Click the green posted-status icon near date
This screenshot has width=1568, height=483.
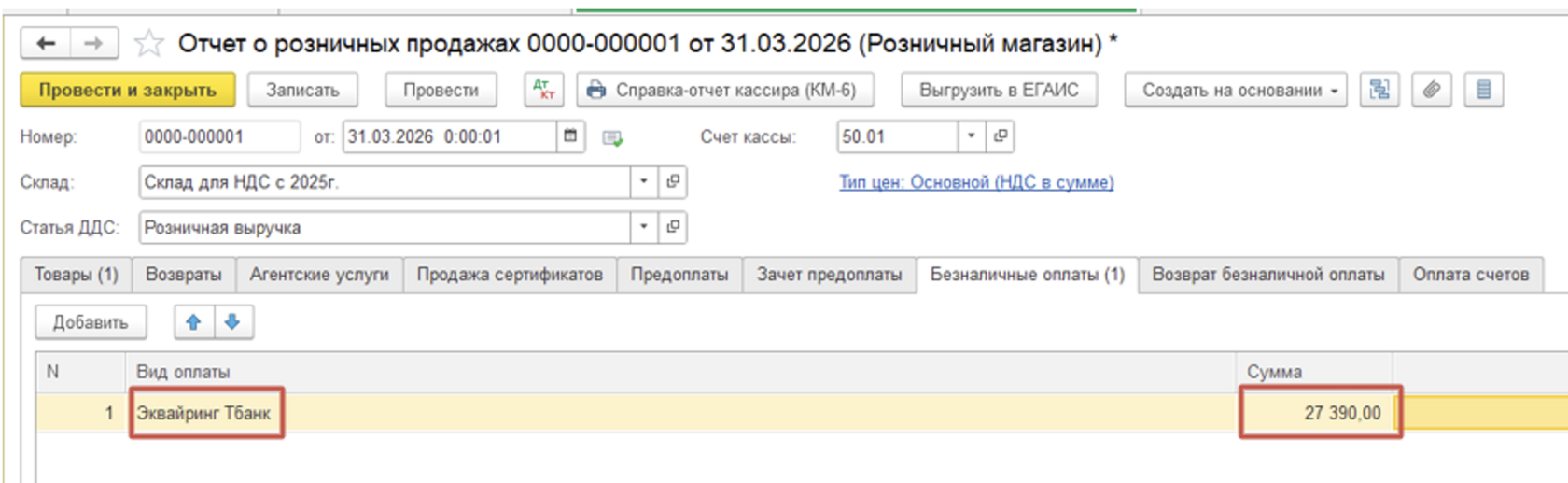point(612,137)
